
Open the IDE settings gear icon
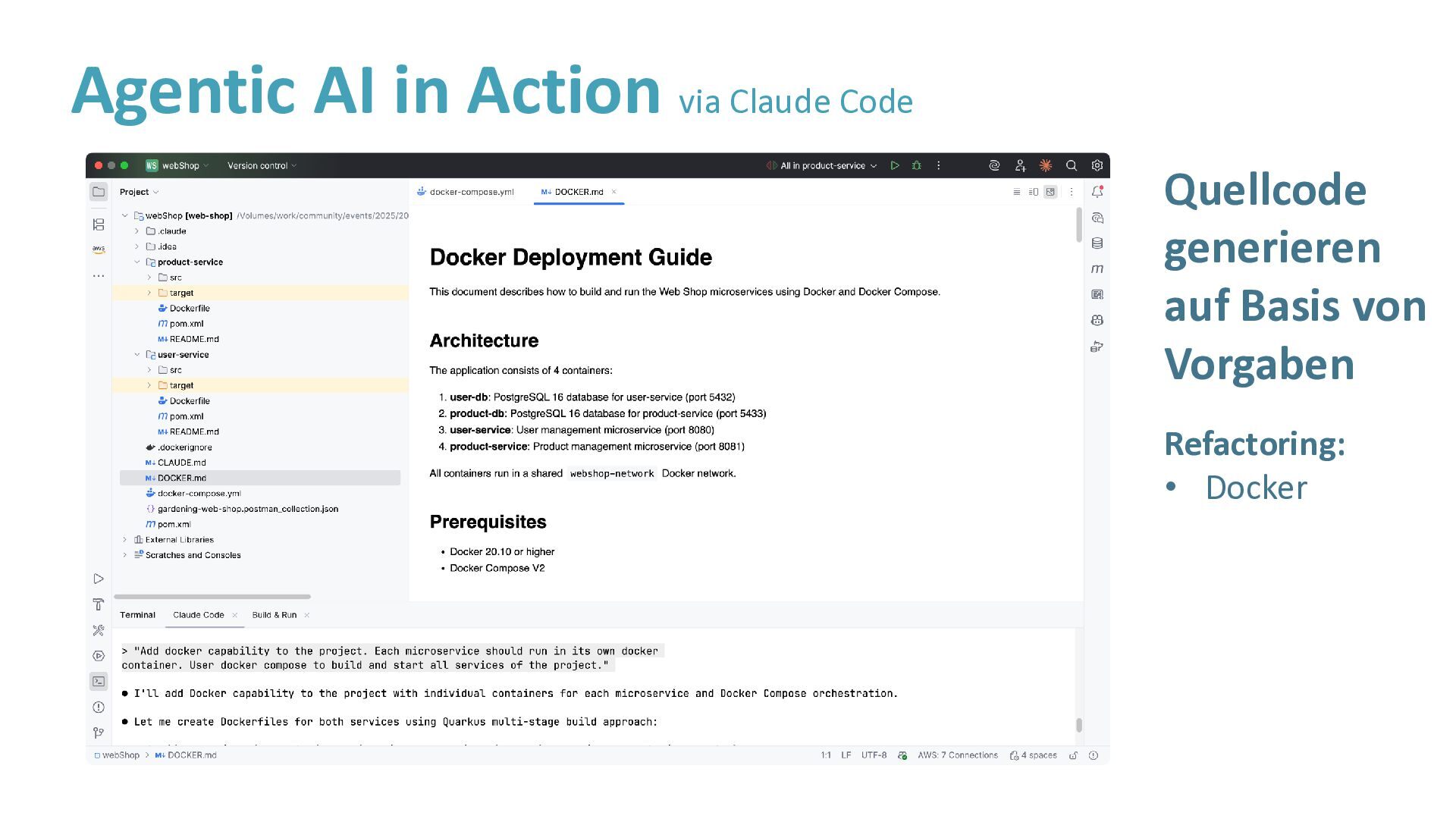click(1097, 165)
